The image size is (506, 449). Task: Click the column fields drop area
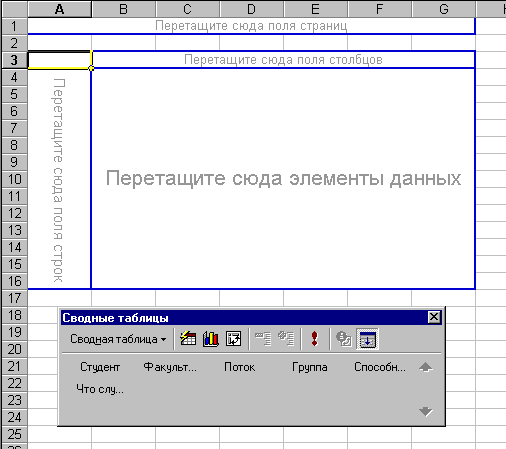point(283,60)
